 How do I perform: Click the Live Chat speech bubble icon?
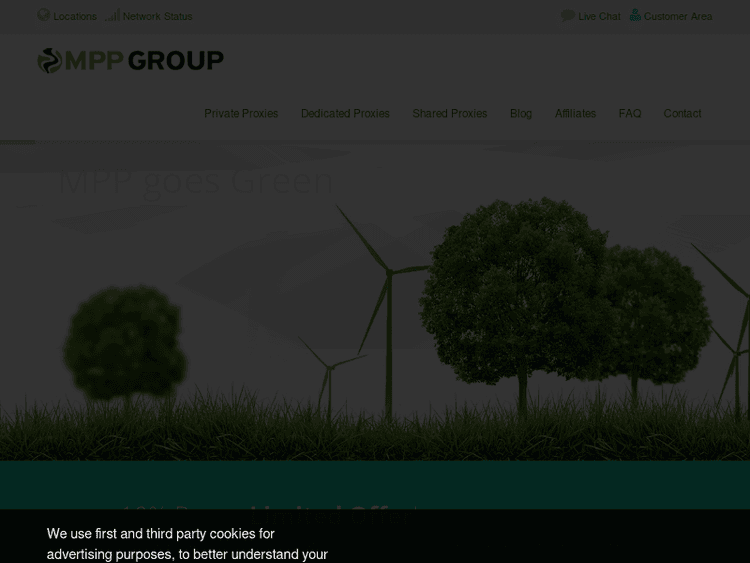click(x=567, y=15)
